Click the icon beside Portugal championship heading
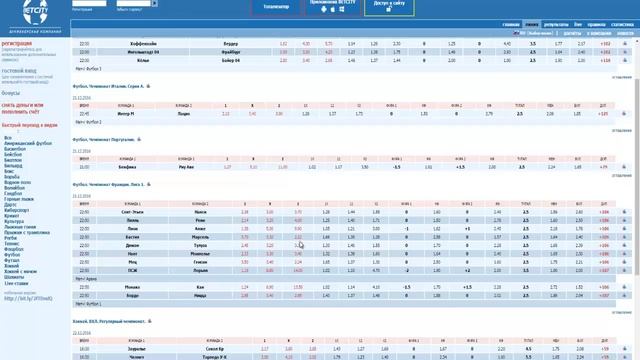This screenshot has height=360, width=640. (139, 140)
